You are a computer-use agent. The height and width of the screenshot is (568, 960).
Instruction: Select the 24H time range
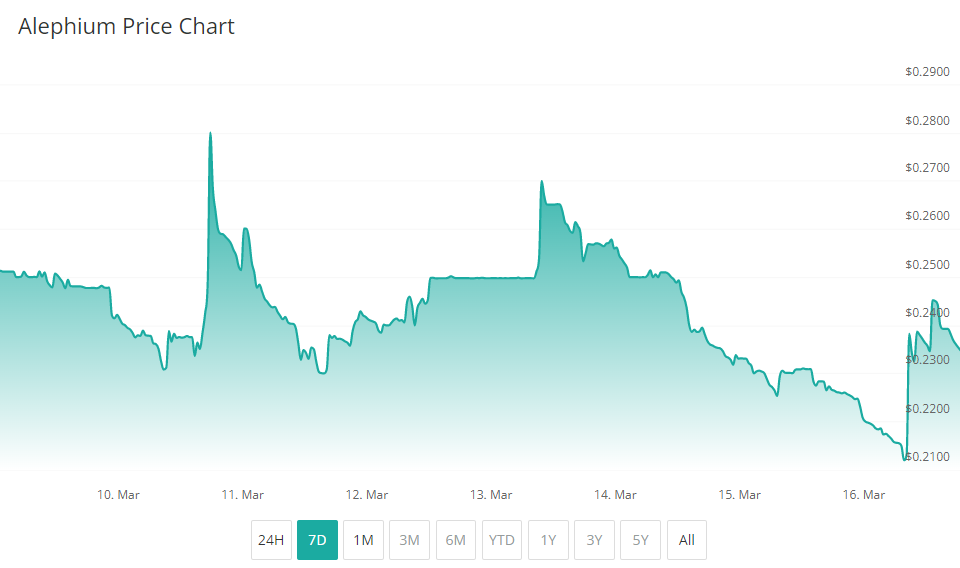click(x=271, y=540)
